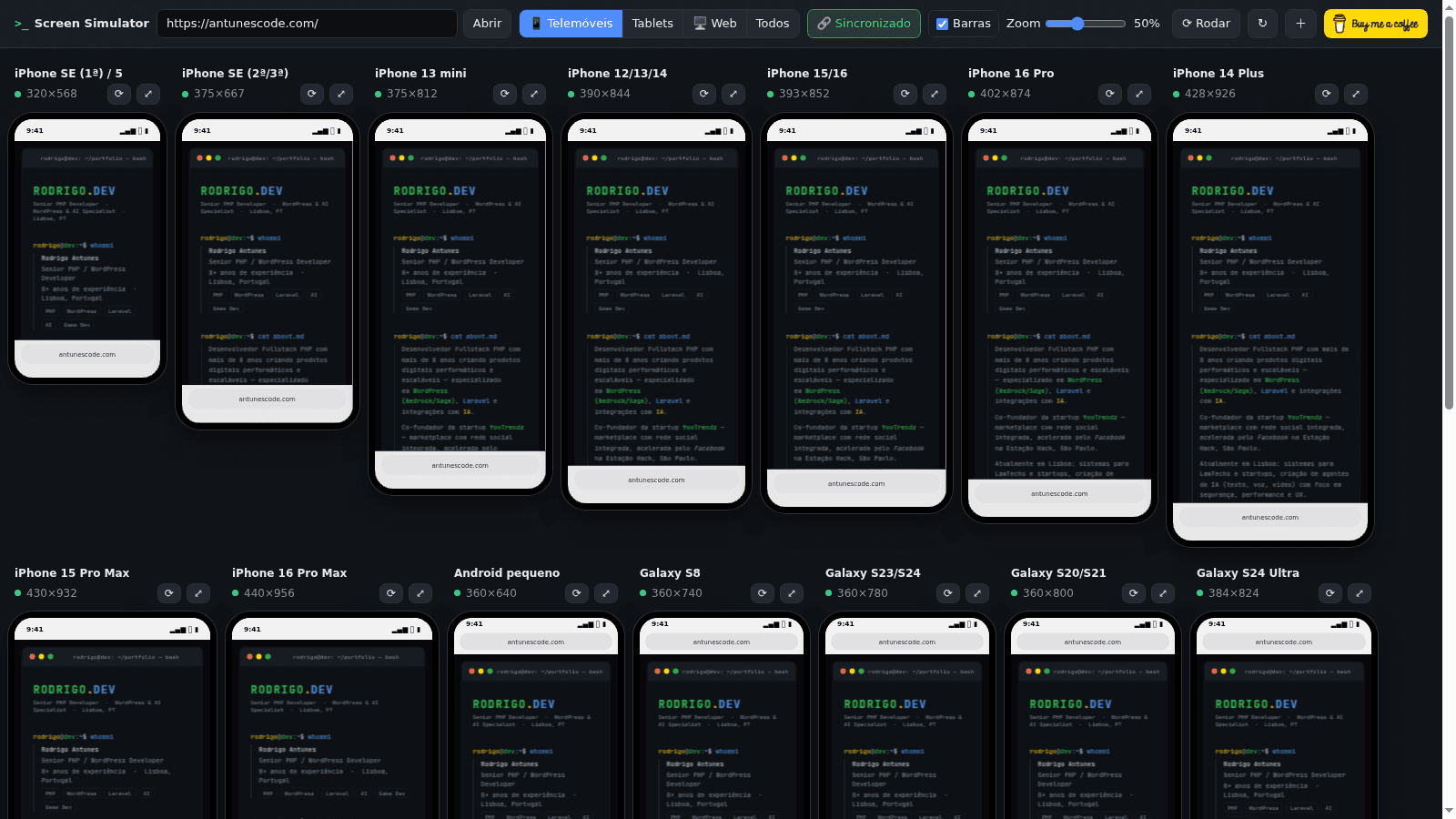Toggle the Barras checkbox
Viewport: 1456px width, 819px height.
click(943, 24)
